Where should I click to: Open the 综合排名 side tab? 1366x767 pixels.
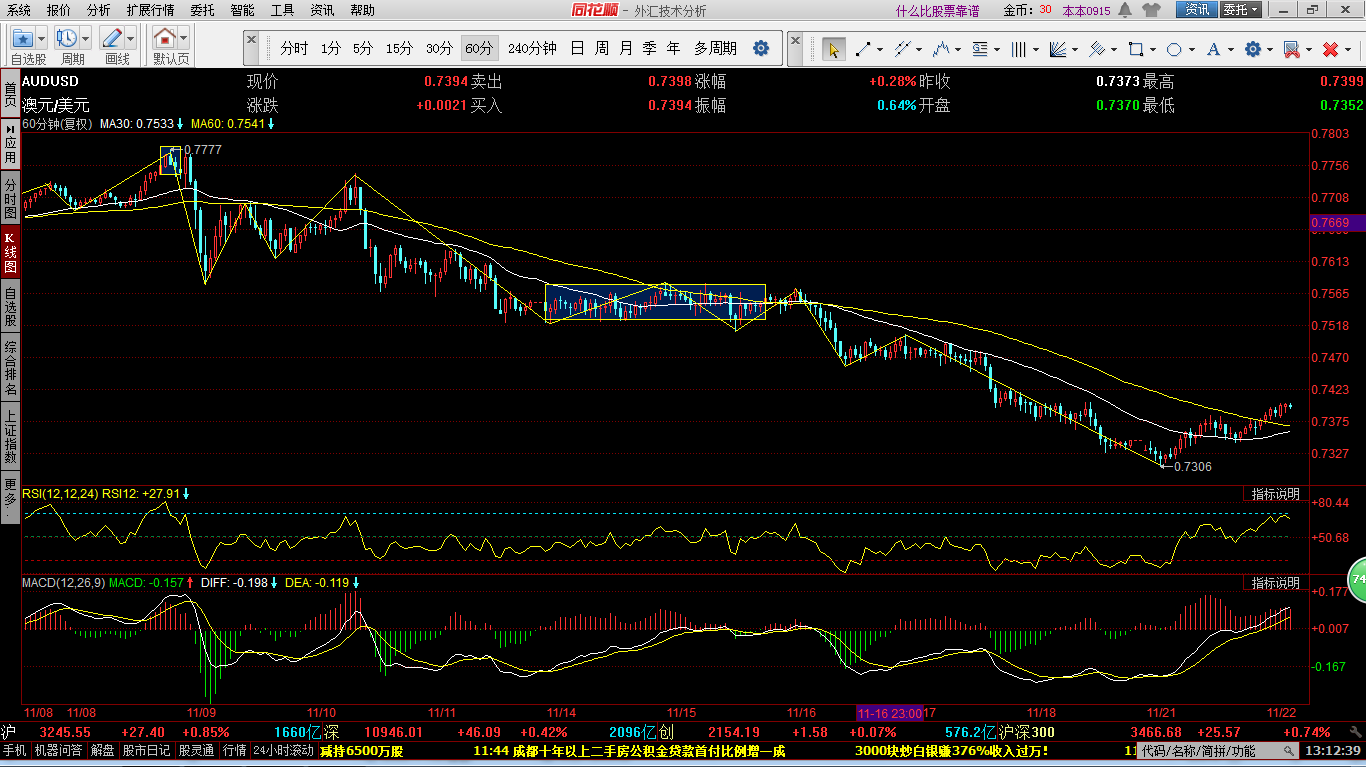(x=10, y=368)
